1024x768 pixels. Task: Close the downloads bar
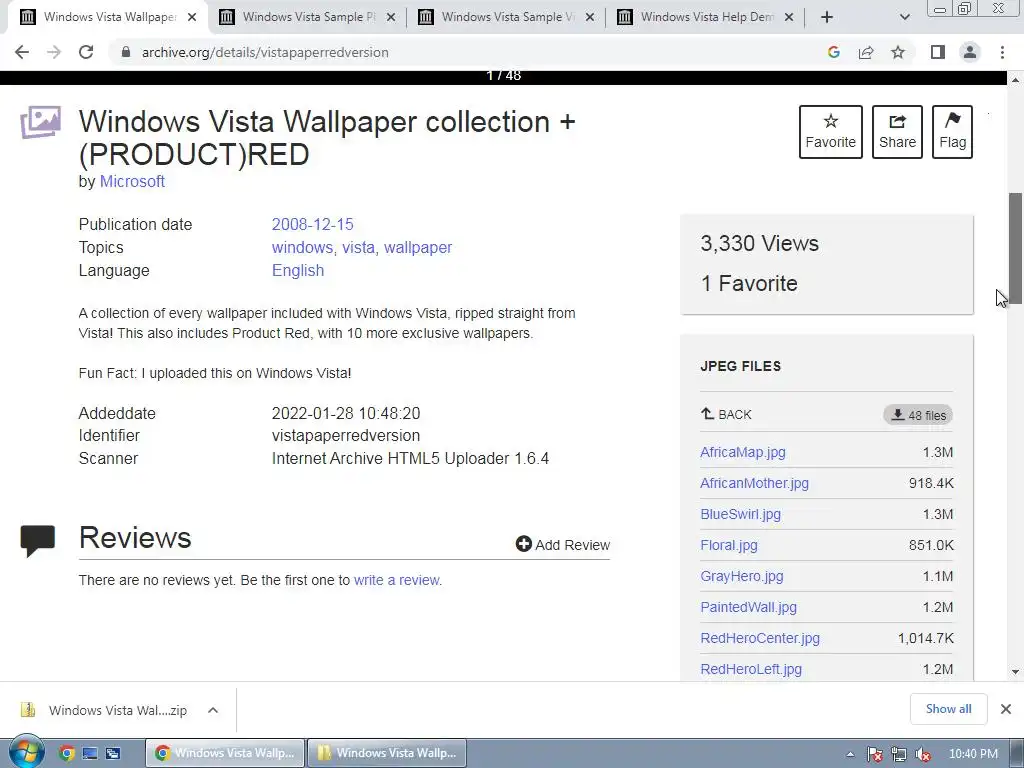point(1006,709)
